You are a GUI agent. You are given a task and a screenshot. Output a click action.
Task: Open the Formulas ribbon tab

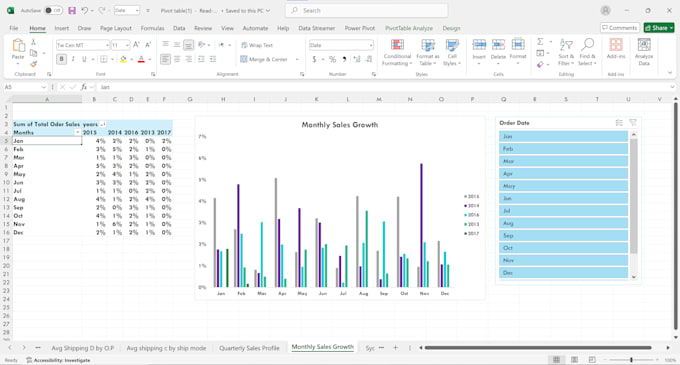(152, 28)
